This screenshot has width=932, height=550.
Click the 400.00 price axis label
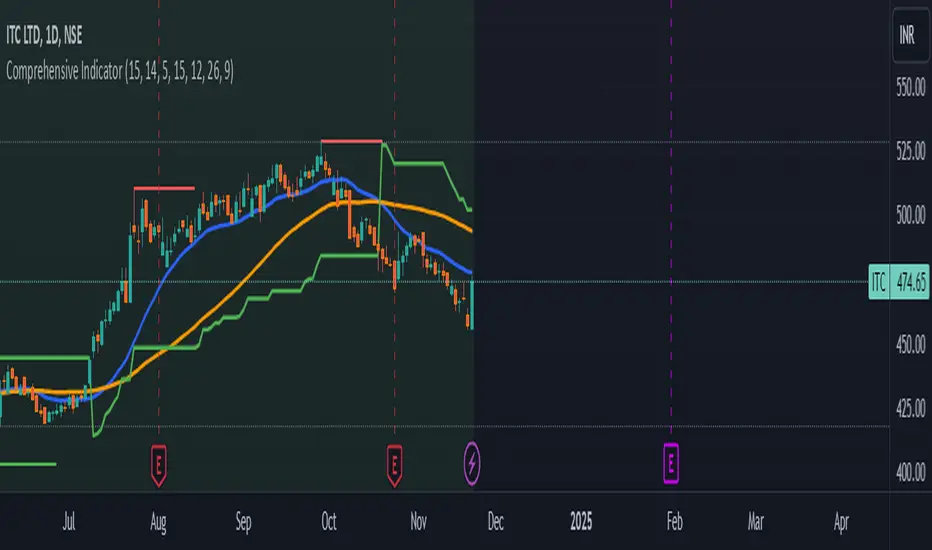(x=911, y=473)
